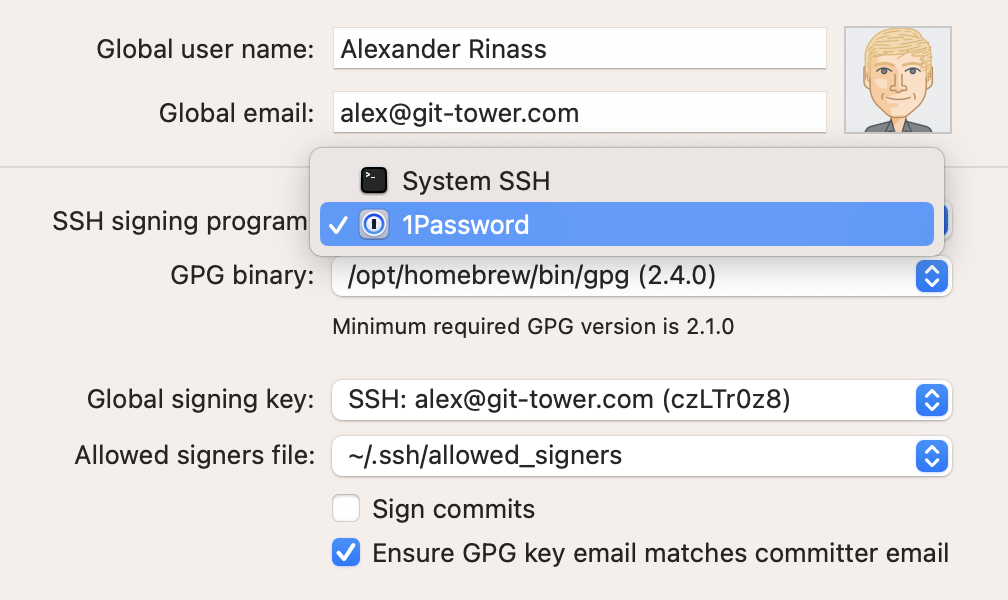Focus the Global email text field
The image size is (1008, 600).
(x=580, y=113)
